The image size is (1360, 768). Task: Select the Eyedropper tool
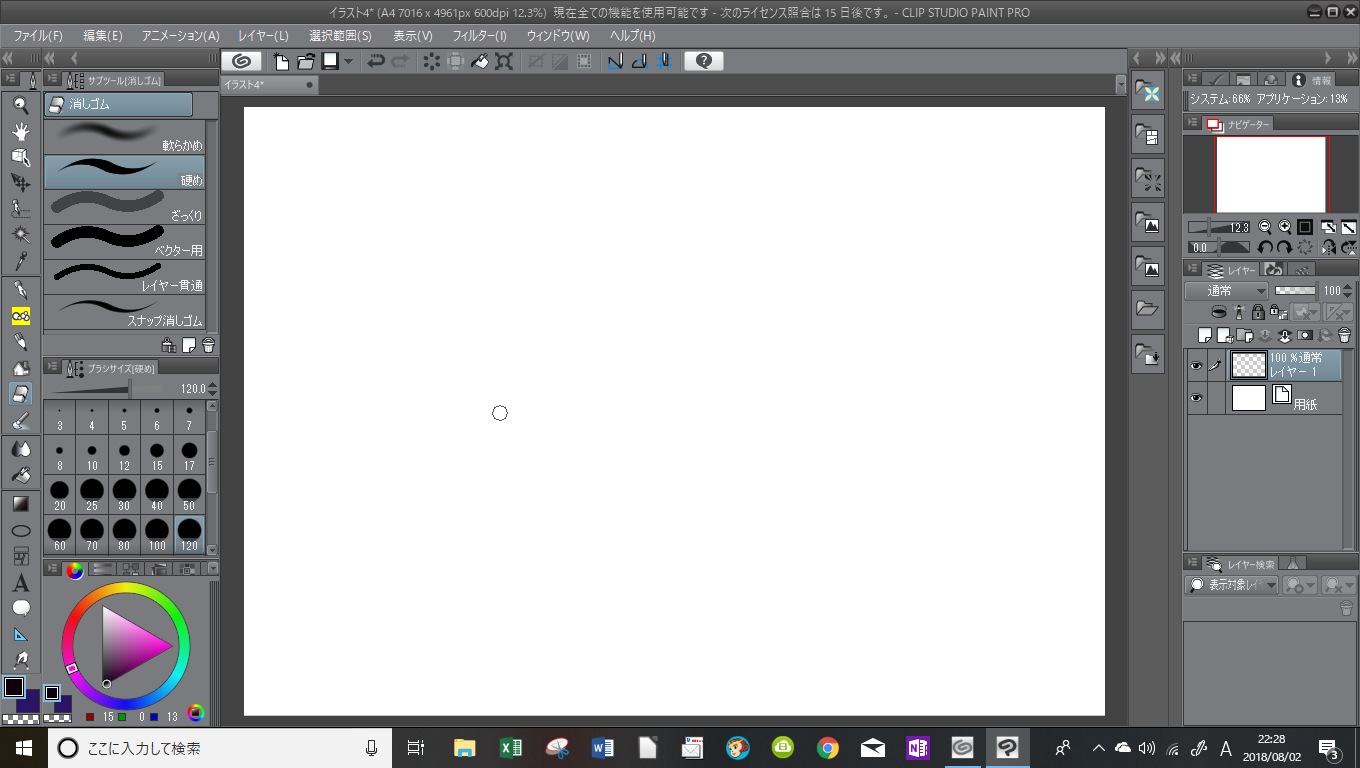click(x=20, y=260)
